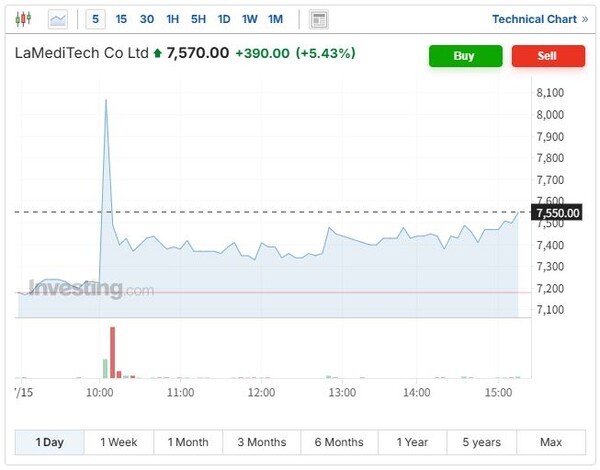Select the 1H interval
The image size is (600, 470).
coord(173,19)
